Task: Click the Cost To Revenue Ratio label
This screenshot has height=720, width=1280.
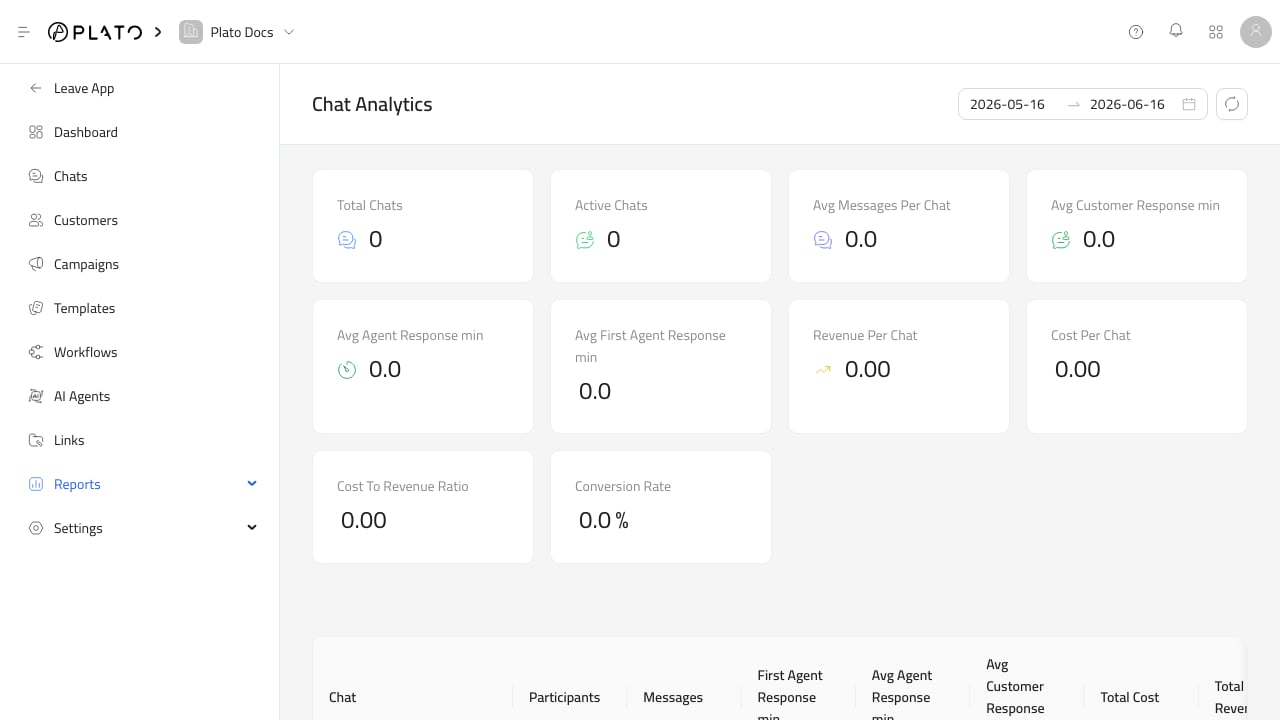Action: 403,486
